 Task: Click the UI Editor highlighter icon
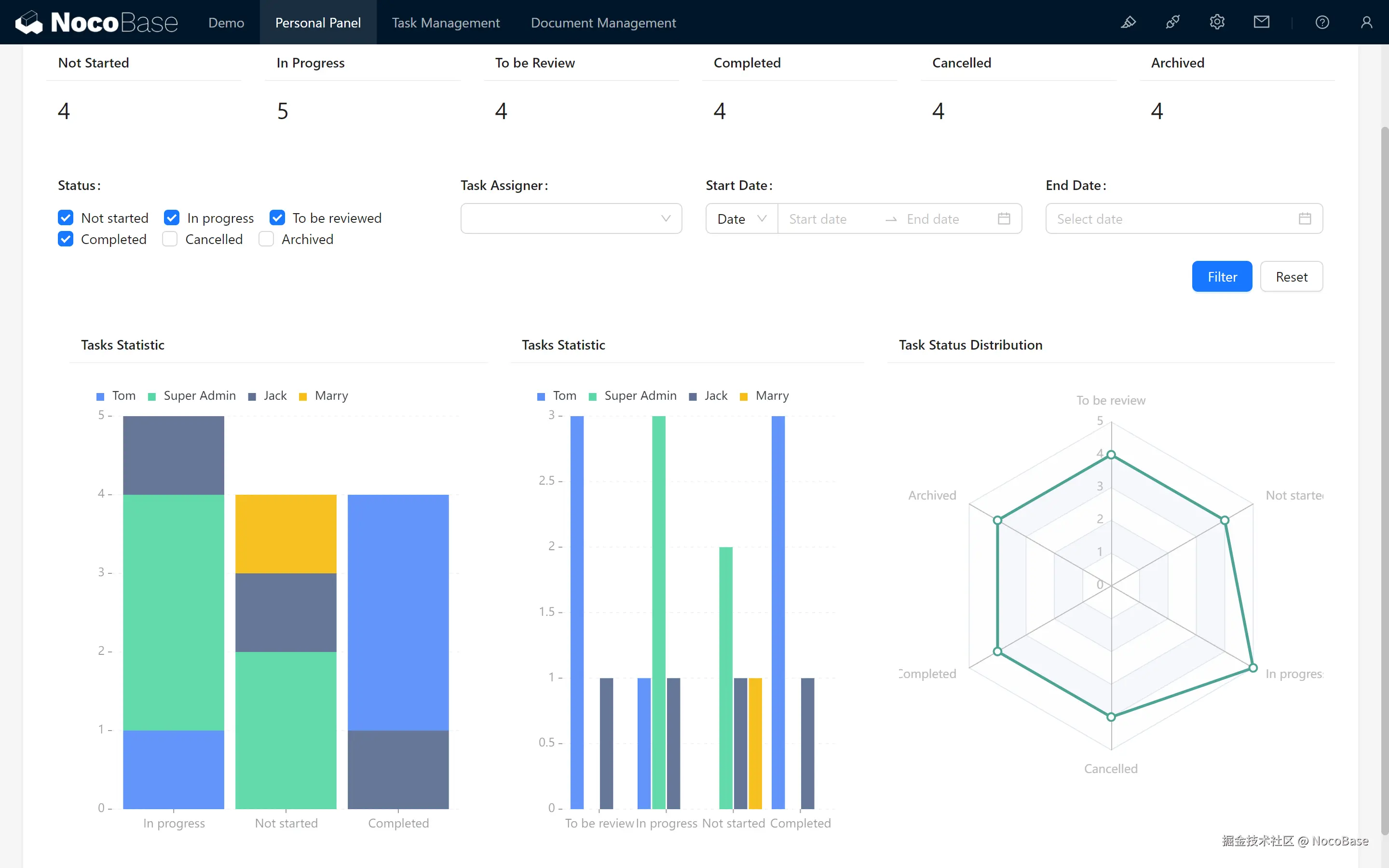pos(1129,22)
